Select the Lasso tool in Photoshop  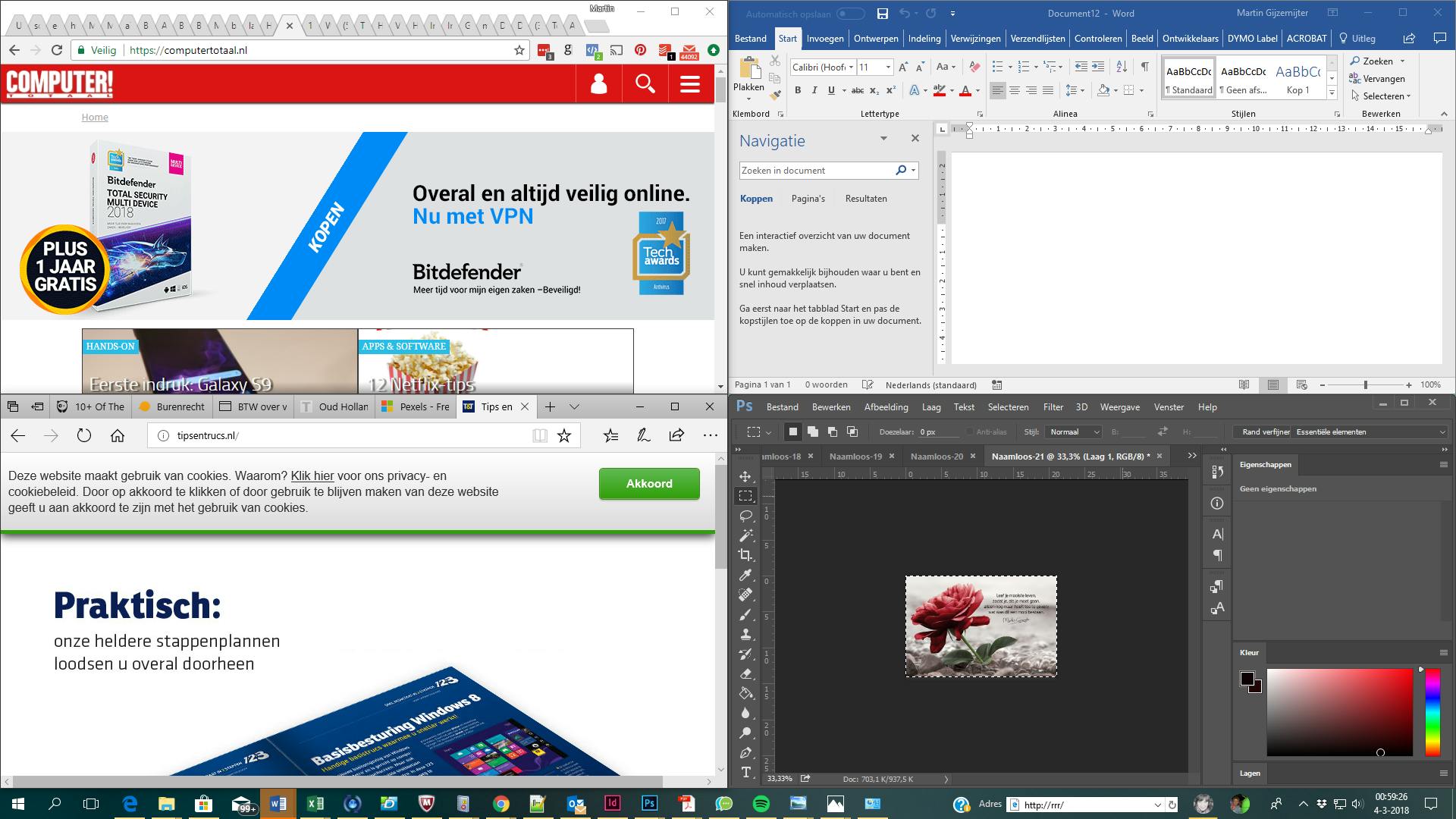tap(745, 516)
